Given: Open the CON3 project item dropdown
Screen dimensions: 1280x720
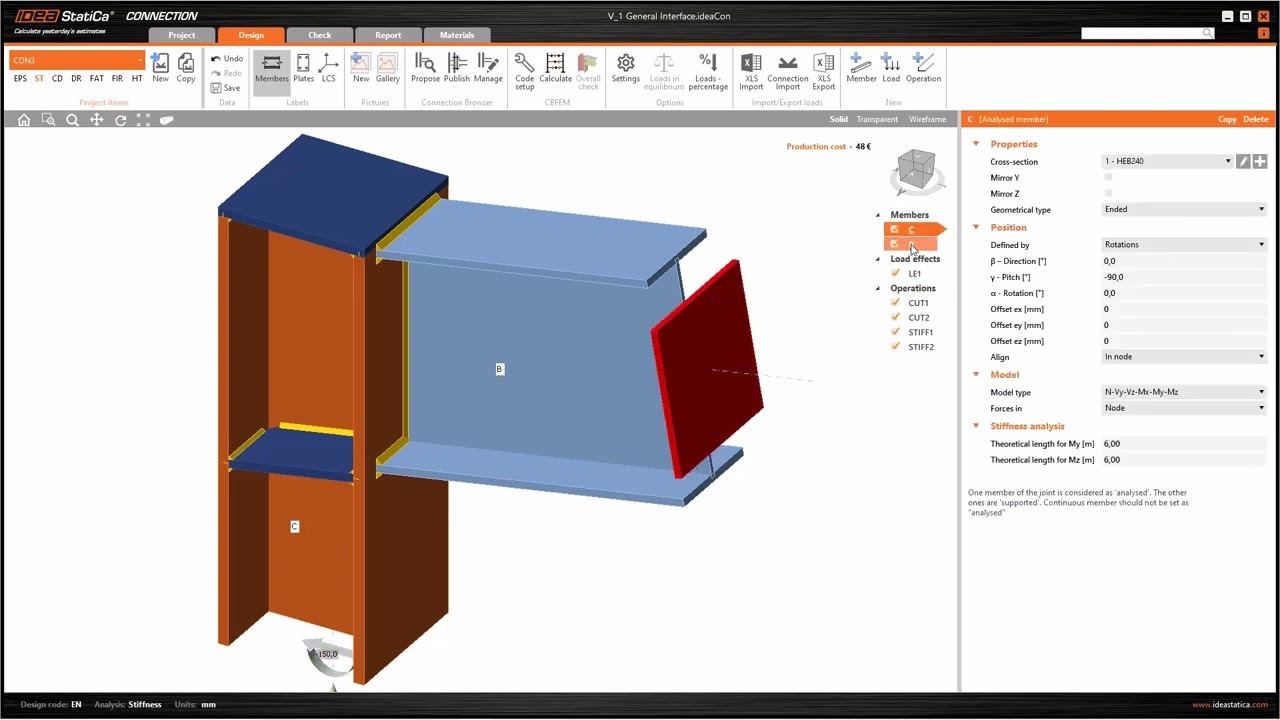Looking at the screenshot, I should 77,60.
